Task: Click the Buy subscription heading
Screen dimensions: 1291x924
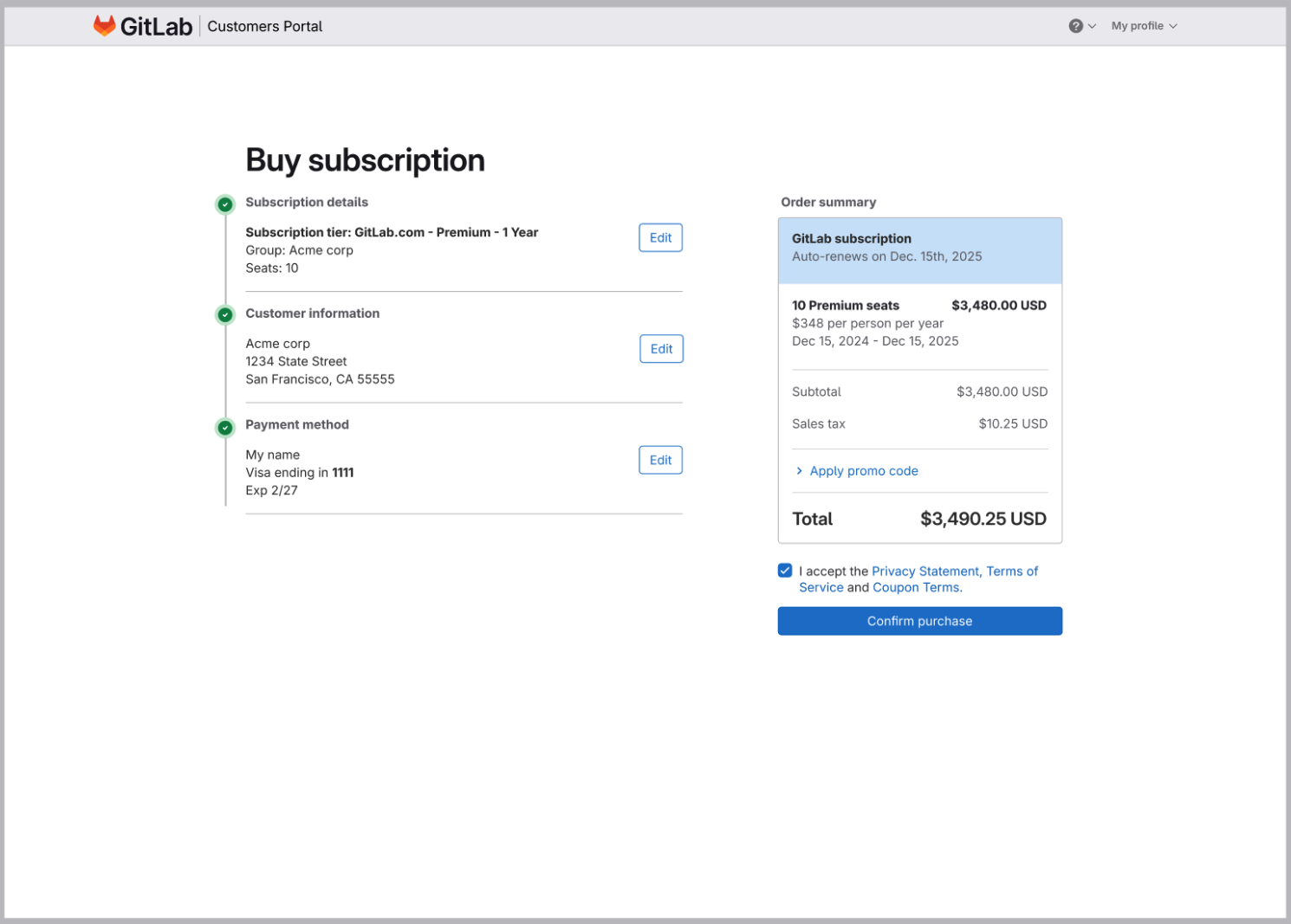Action: pos(365,161)
